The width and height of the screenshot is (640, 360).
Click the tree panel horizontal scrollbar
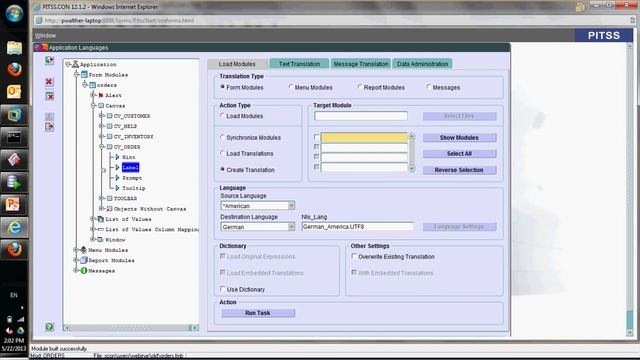pos(131,327)
